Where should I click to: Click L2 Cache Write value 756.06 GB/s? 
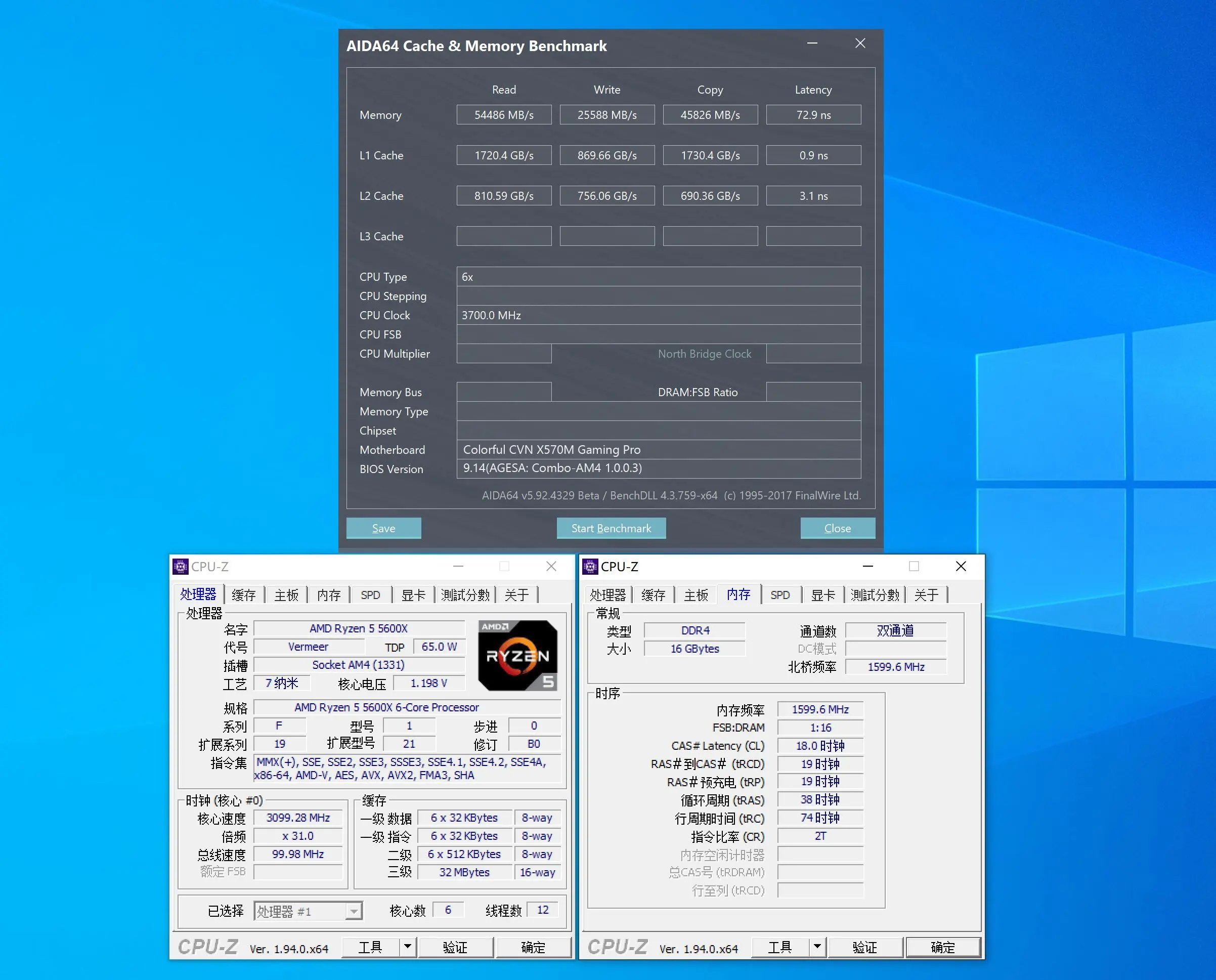tap(607, 196)
